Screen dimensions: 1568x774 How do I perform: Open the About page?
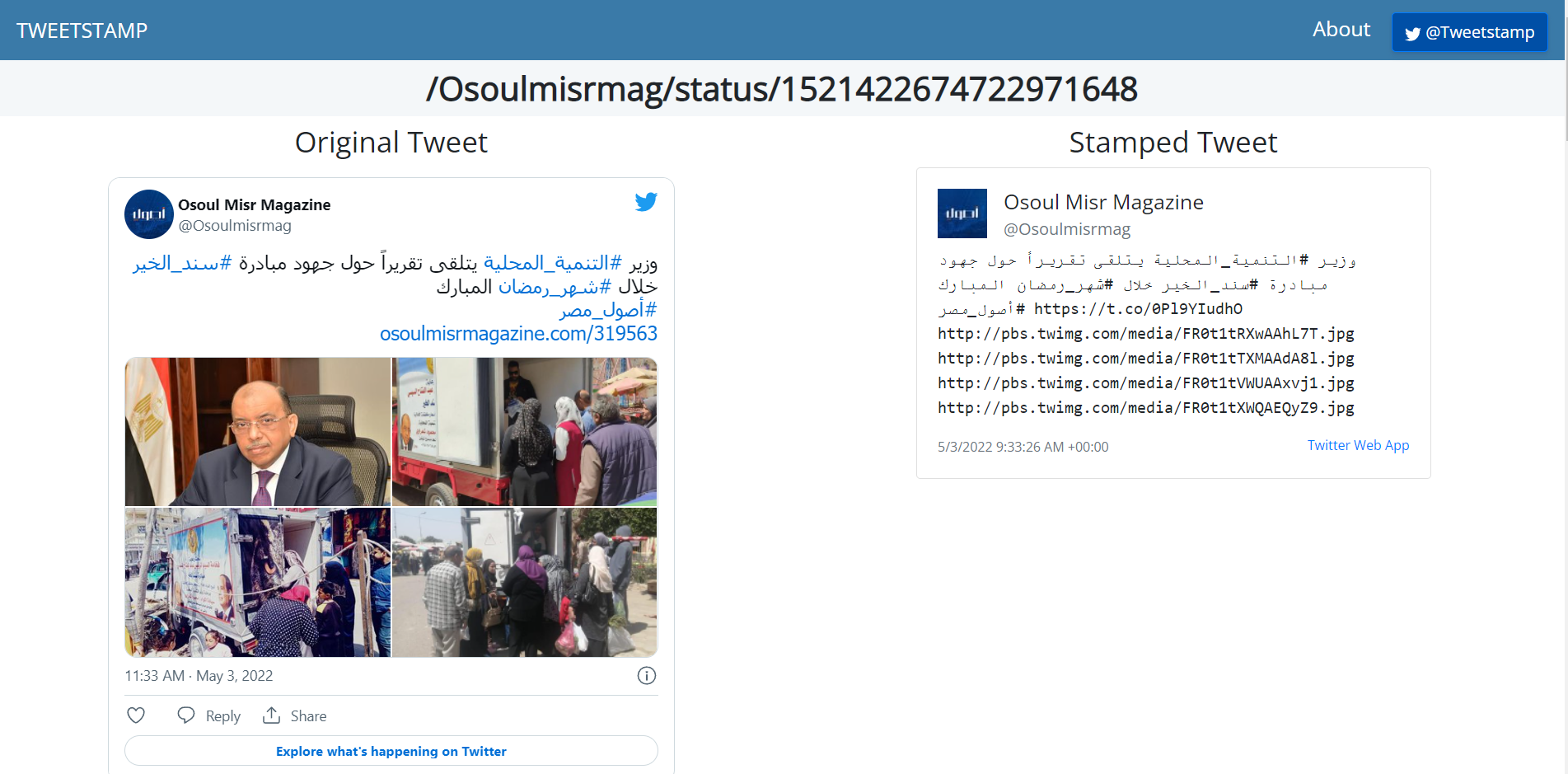1341,30
